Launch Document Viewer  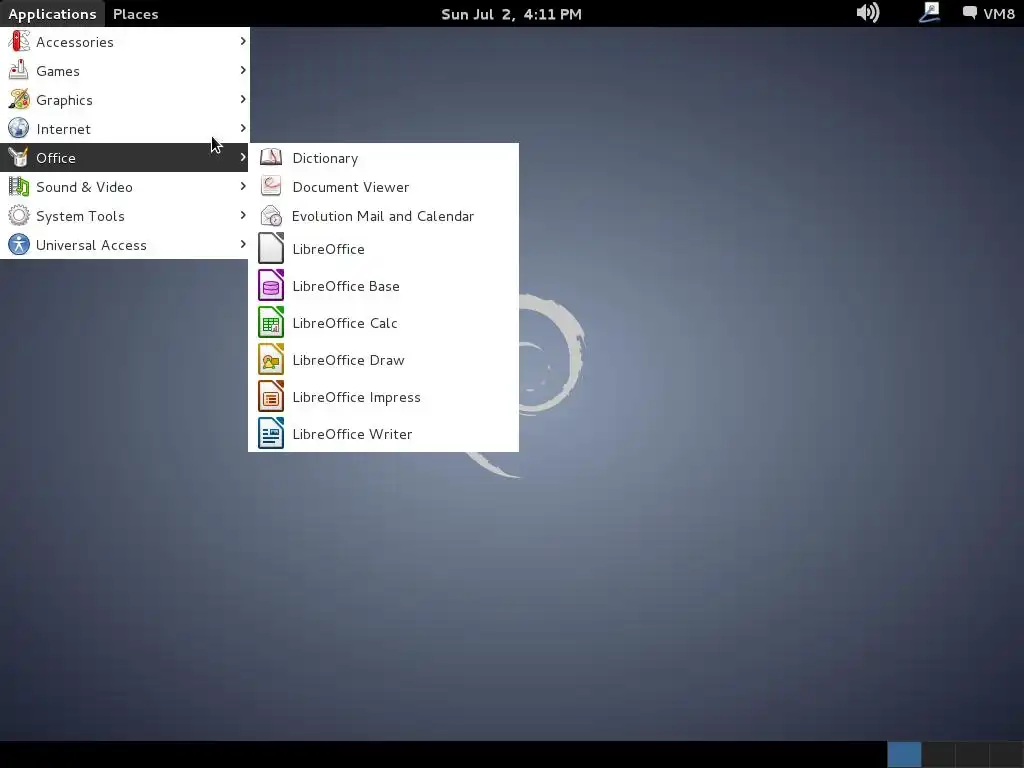pyautogui.click(x=383, y=187)
